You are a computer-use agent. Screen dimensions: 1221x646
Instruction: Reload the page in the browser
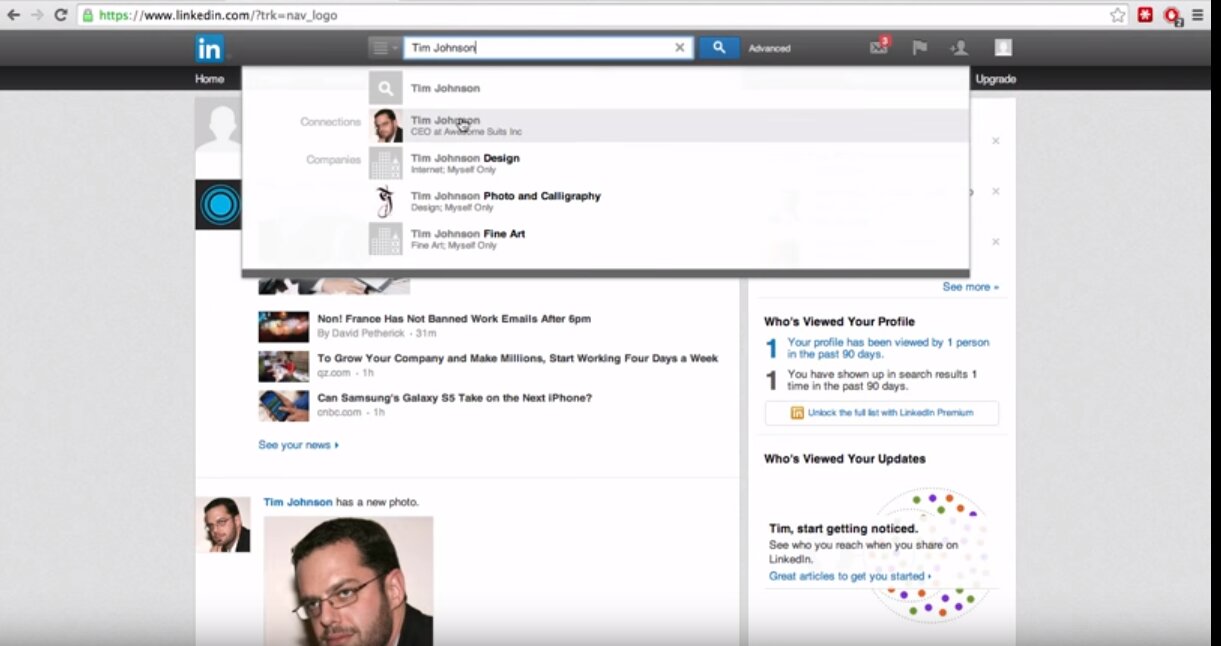click(61, 15)
